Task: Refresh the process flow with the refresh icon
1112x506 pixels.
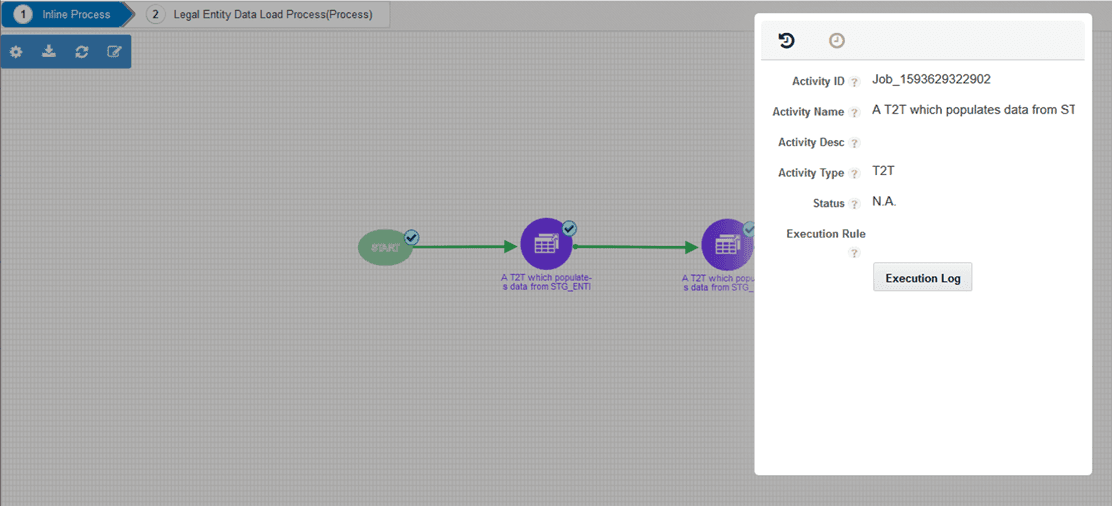Action: click(82, 52)
